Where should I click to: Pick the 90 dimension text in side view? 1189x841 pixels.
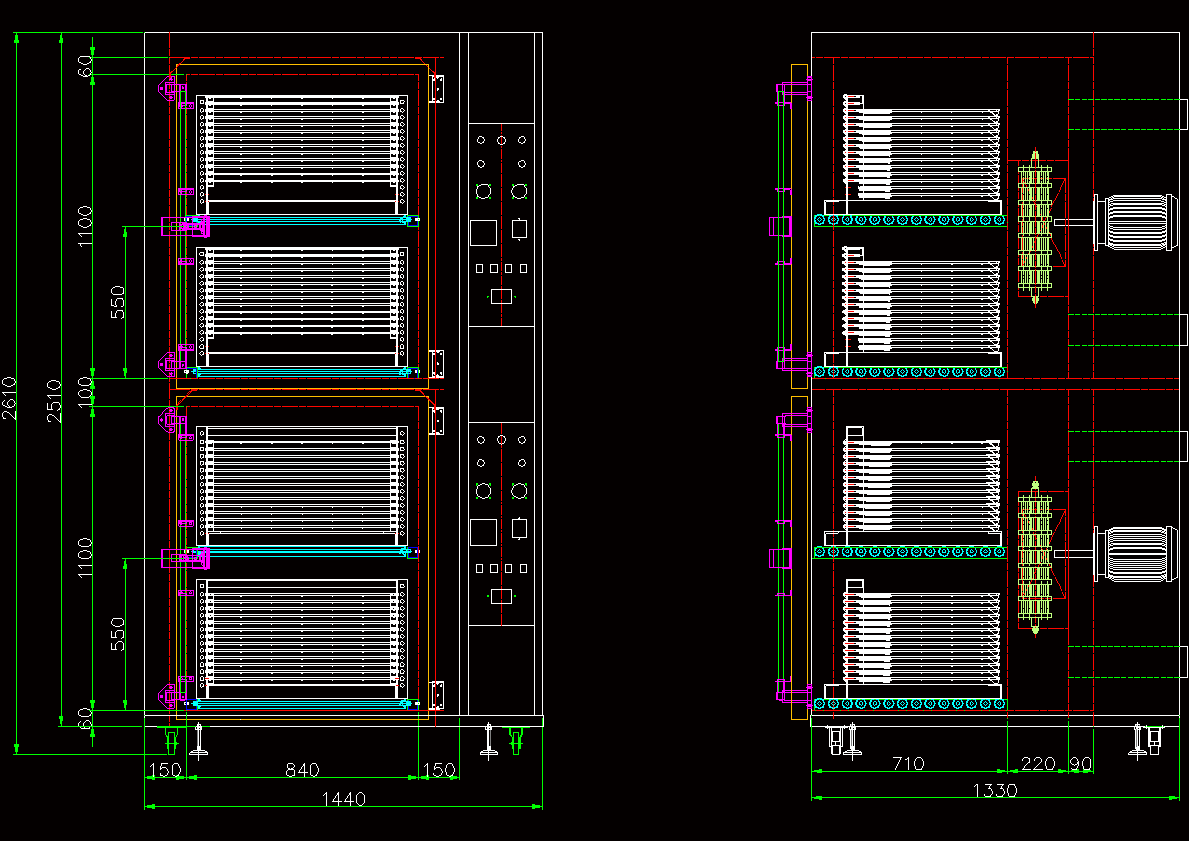click(1081, 764)
